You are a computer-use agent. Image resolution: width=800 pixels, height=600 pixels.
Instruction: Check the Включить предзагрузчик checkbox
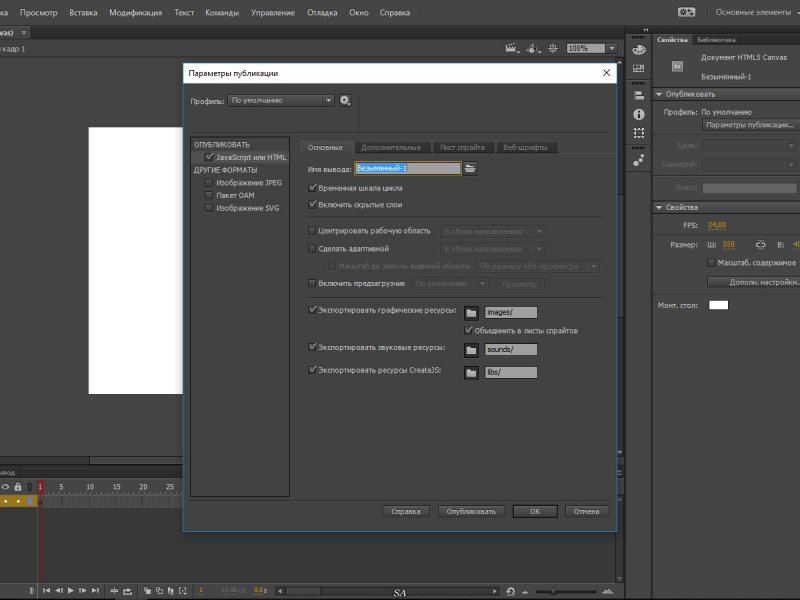(312, 283)
